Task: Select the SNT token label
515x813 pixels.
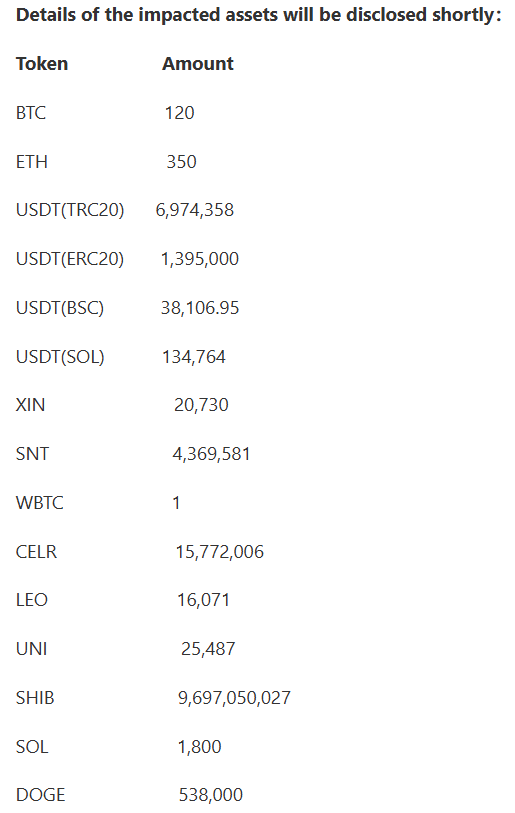Action: tap(32, 454)
